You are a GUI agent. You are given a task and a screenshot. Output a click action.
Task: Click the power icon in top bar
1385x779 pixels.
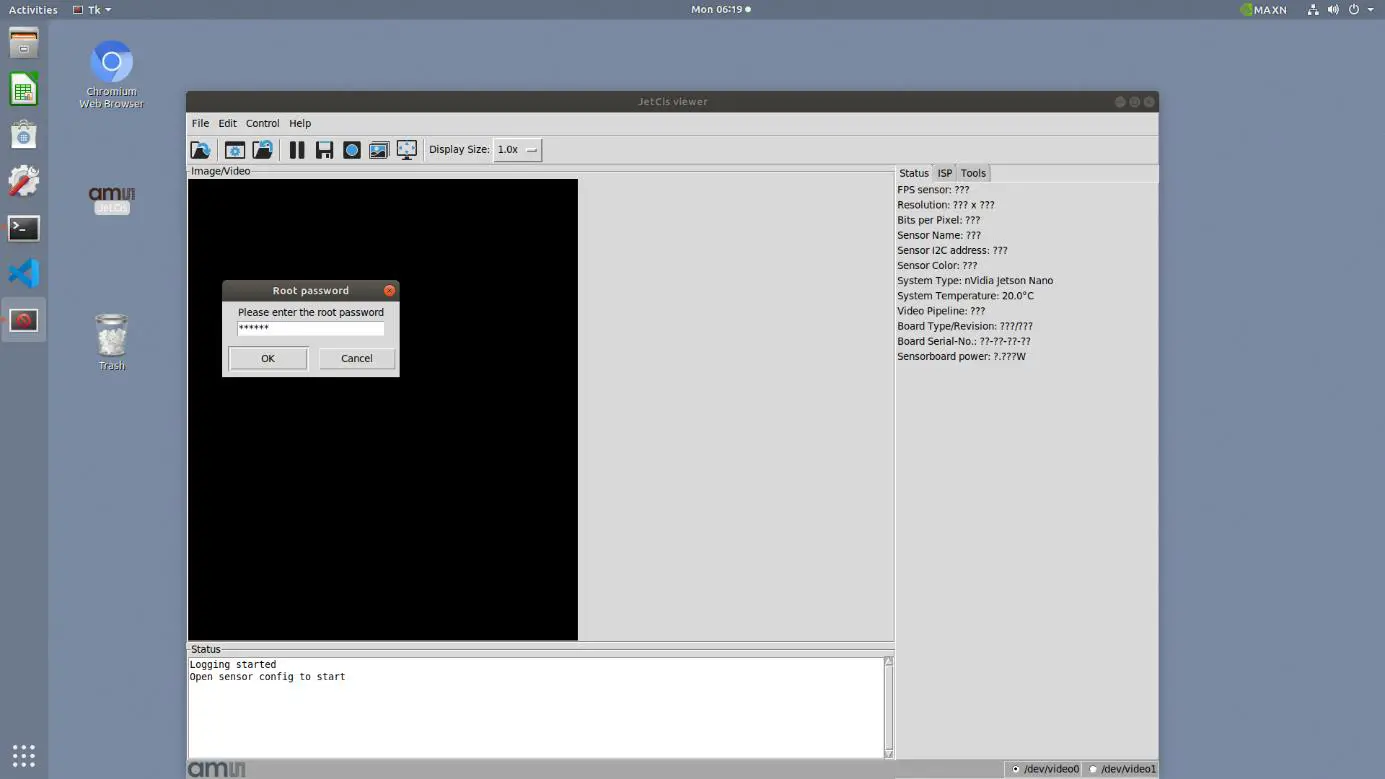pyautogui.click(x=1354, y=10)
